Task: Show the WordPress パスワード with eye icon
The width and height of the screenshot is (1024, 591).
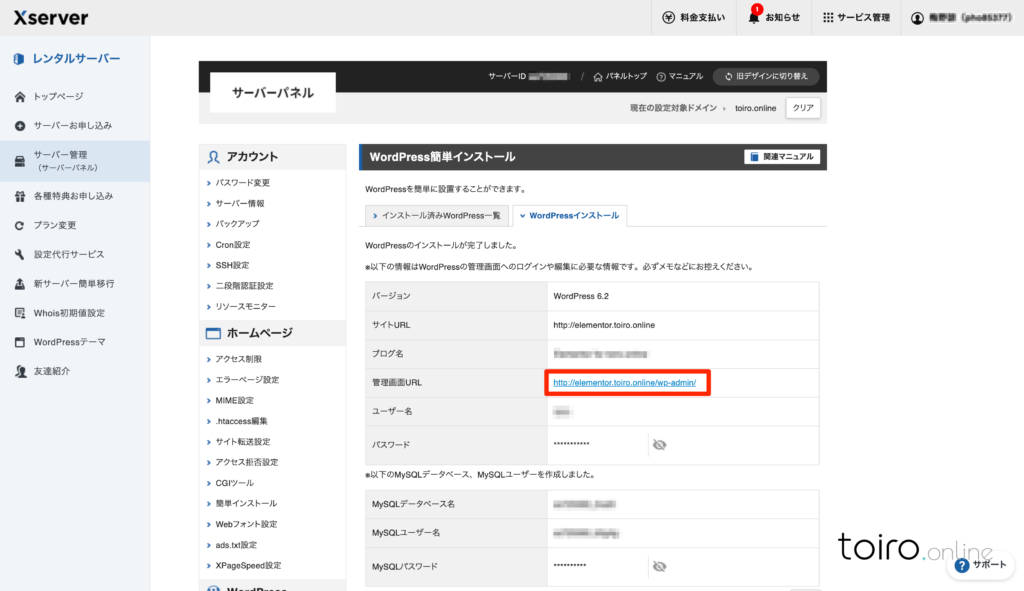Action: tap(659, 445)
